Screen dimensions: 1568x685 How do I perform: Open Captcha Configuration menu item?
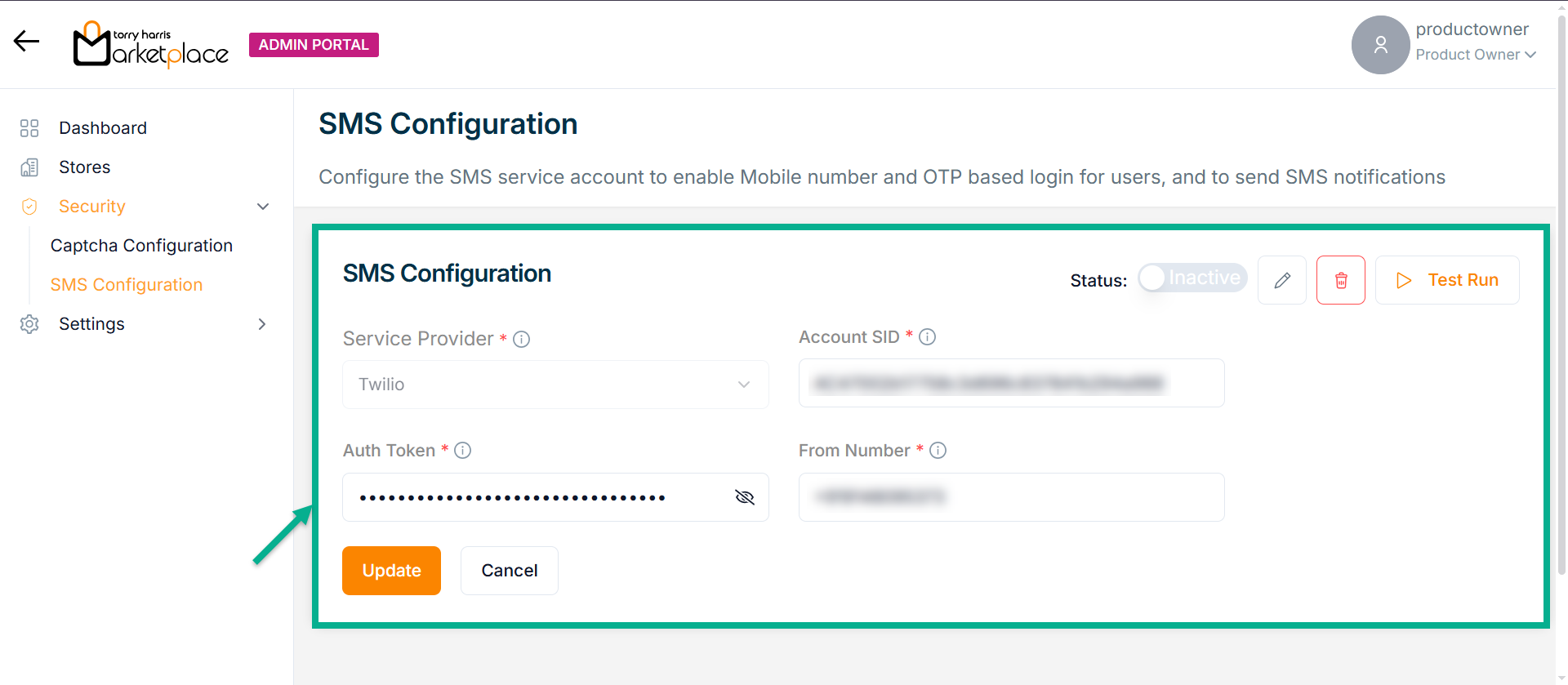coord(141,246)
